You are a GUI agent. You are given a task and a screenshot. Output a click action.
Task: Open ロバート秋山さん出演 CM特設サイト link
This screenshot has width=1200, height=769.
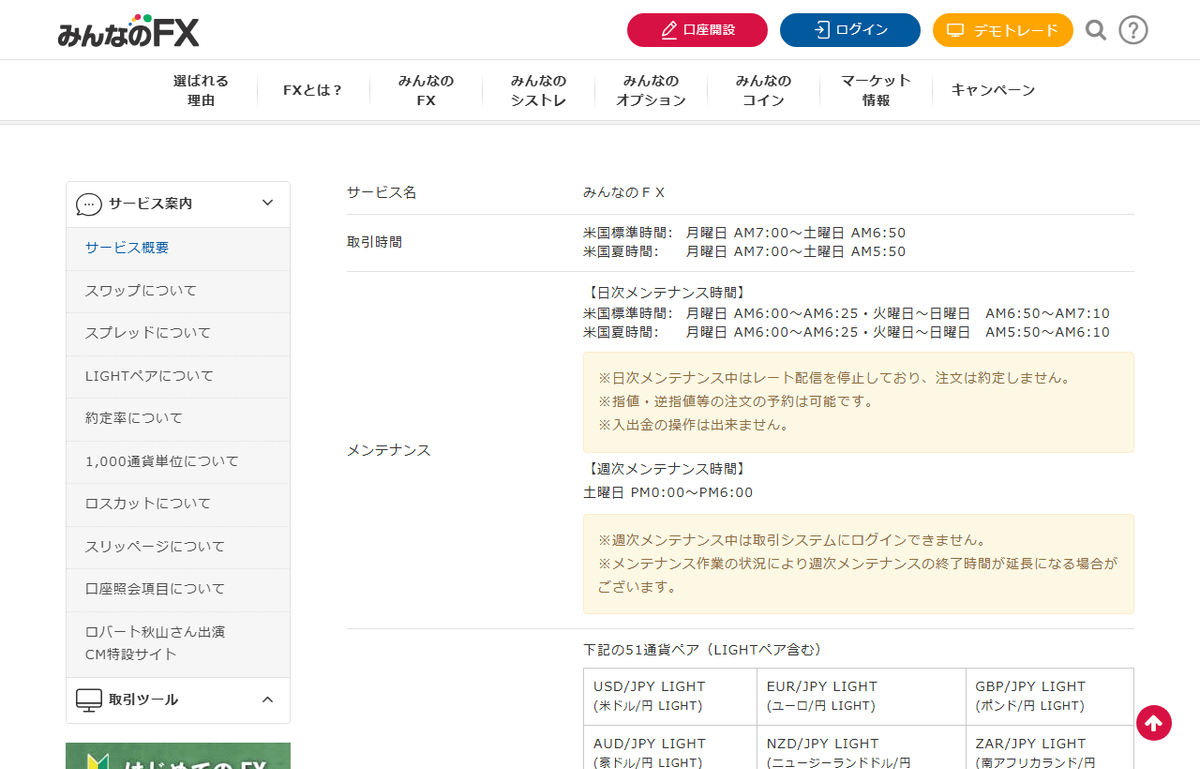click(178, 644)
